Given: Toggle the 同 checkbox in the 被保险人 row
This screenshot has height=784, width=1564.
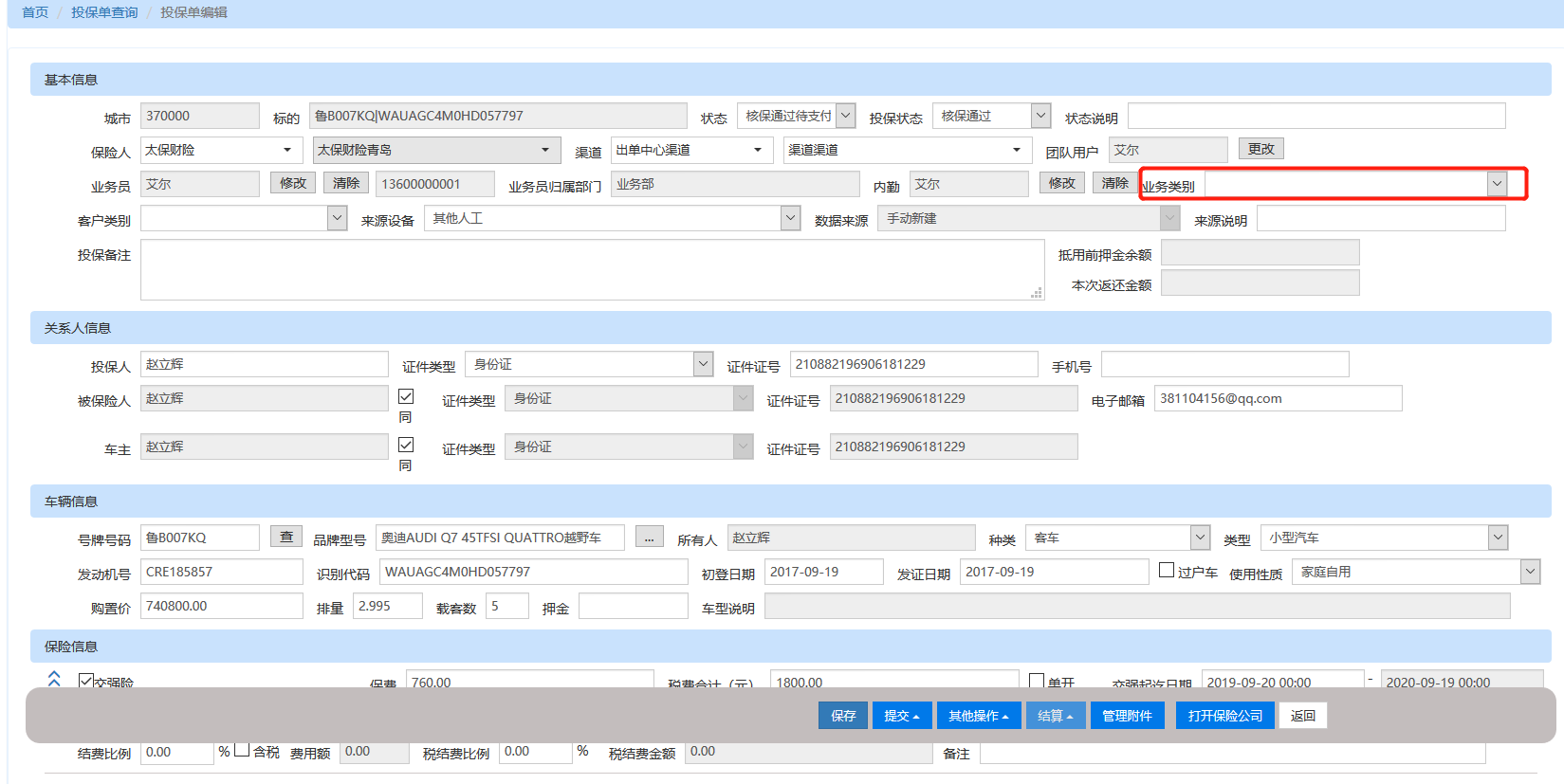Looking at the screenshot, I should [406, 396].
